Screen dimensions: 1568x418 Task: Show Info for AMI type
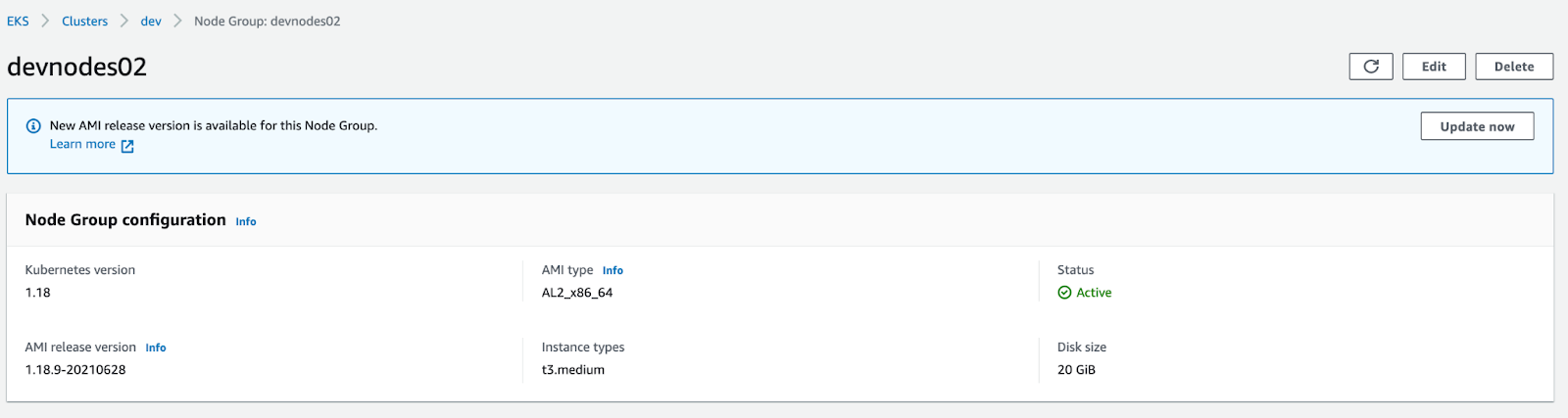[x=612, y=270]
